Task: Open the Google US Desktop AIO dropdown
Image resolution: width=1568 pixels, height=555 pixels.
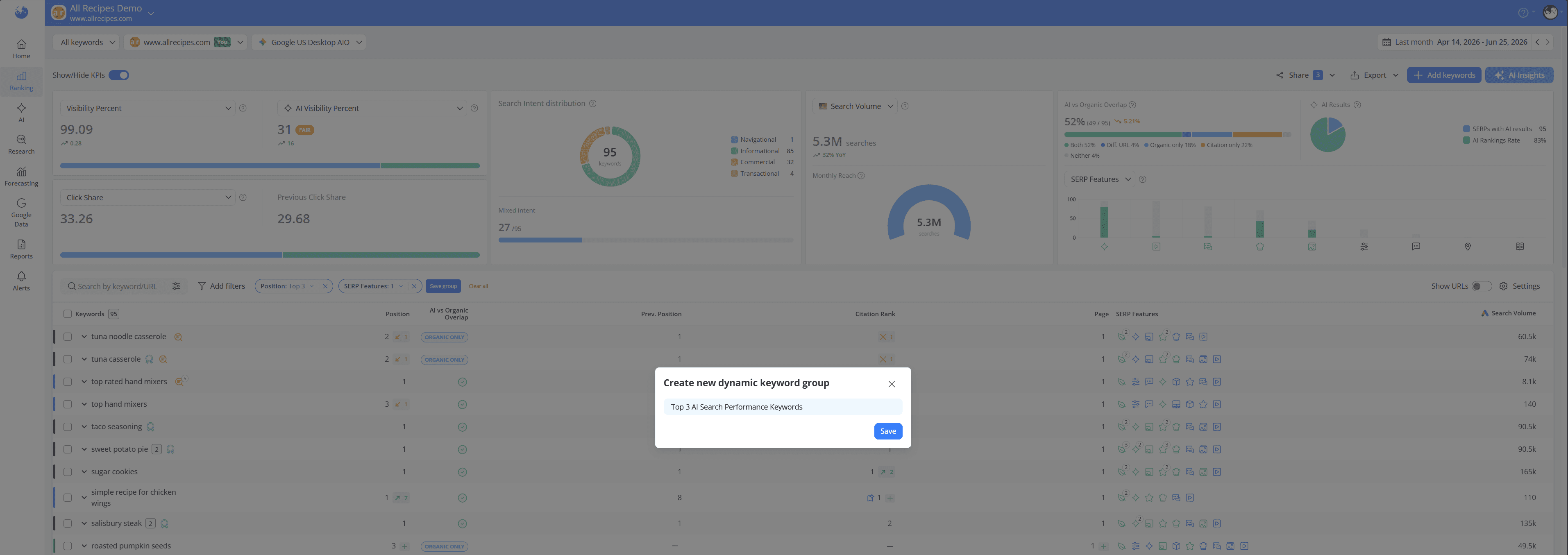Action: click(x=310, y=42)
